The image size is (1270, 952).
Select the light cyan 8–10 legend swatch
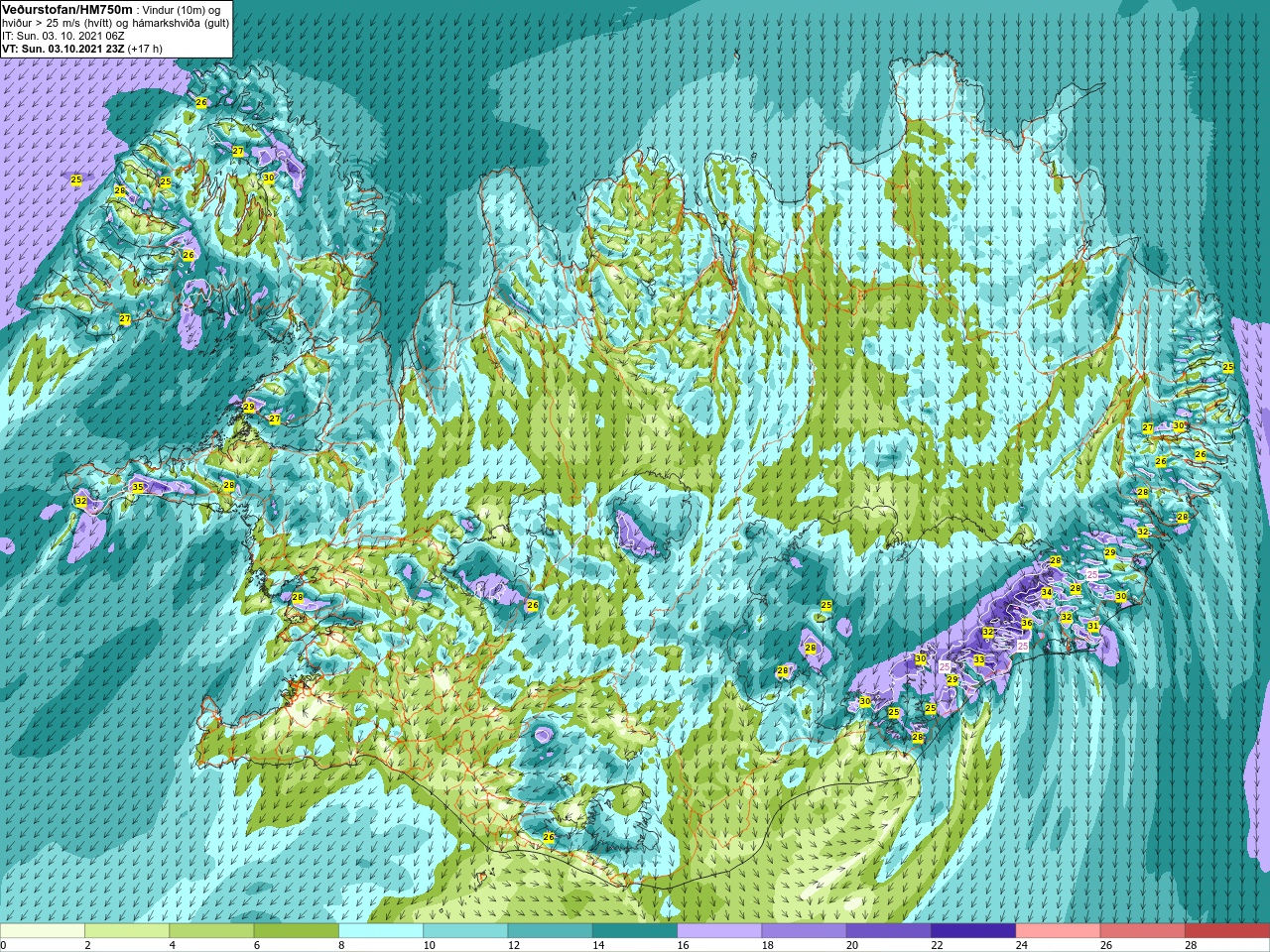(x=381, y=931)
